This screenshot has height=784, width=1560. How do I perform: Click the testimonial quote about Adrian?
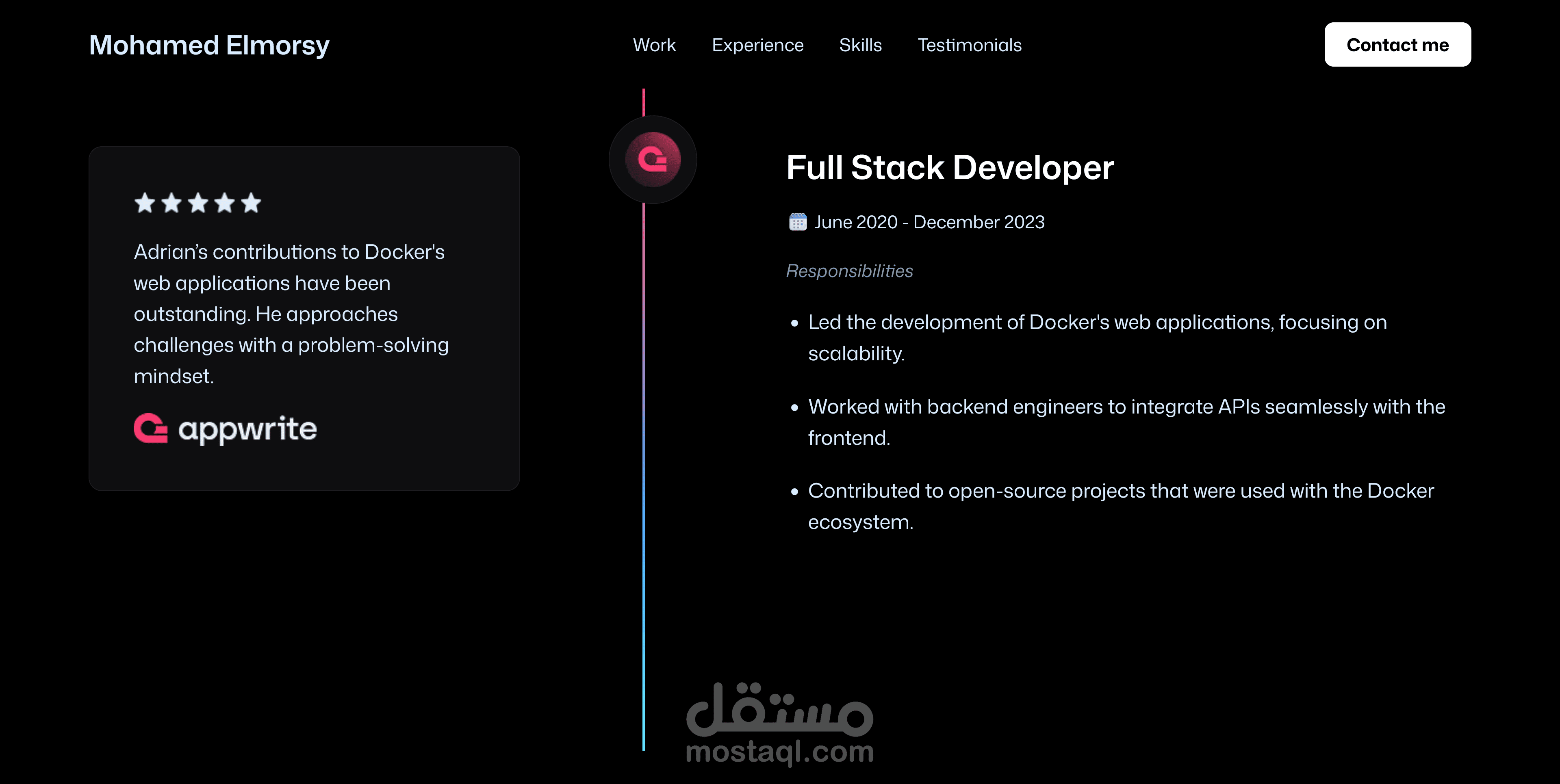coord(291,314)
